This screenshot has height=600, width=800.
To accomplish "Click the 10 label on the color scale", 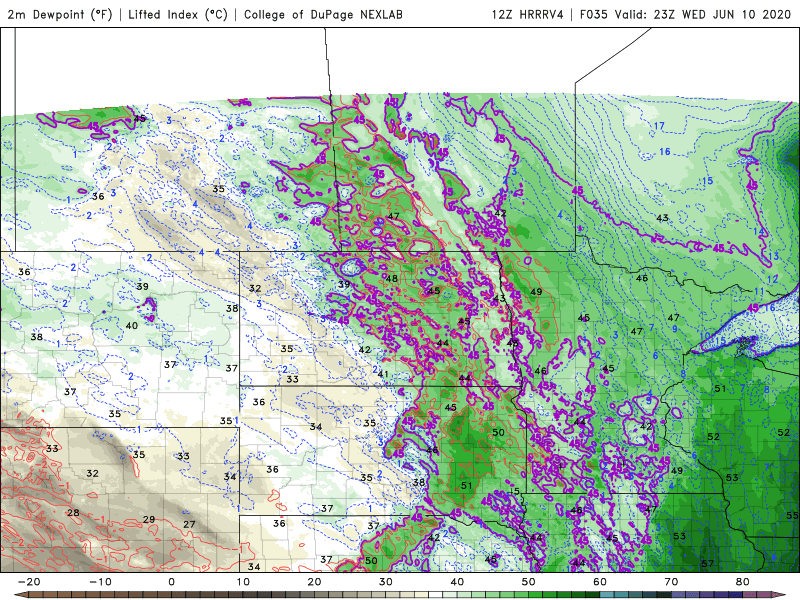I will coord(243,582).
